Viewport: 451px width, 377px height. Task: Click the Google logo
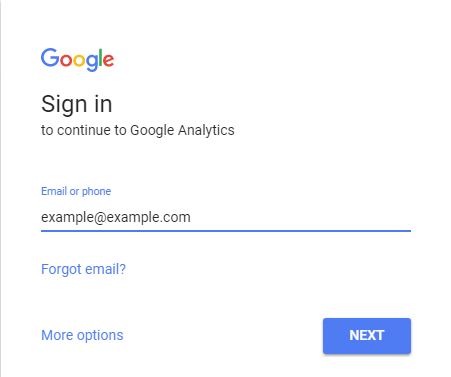pos(77,60)
